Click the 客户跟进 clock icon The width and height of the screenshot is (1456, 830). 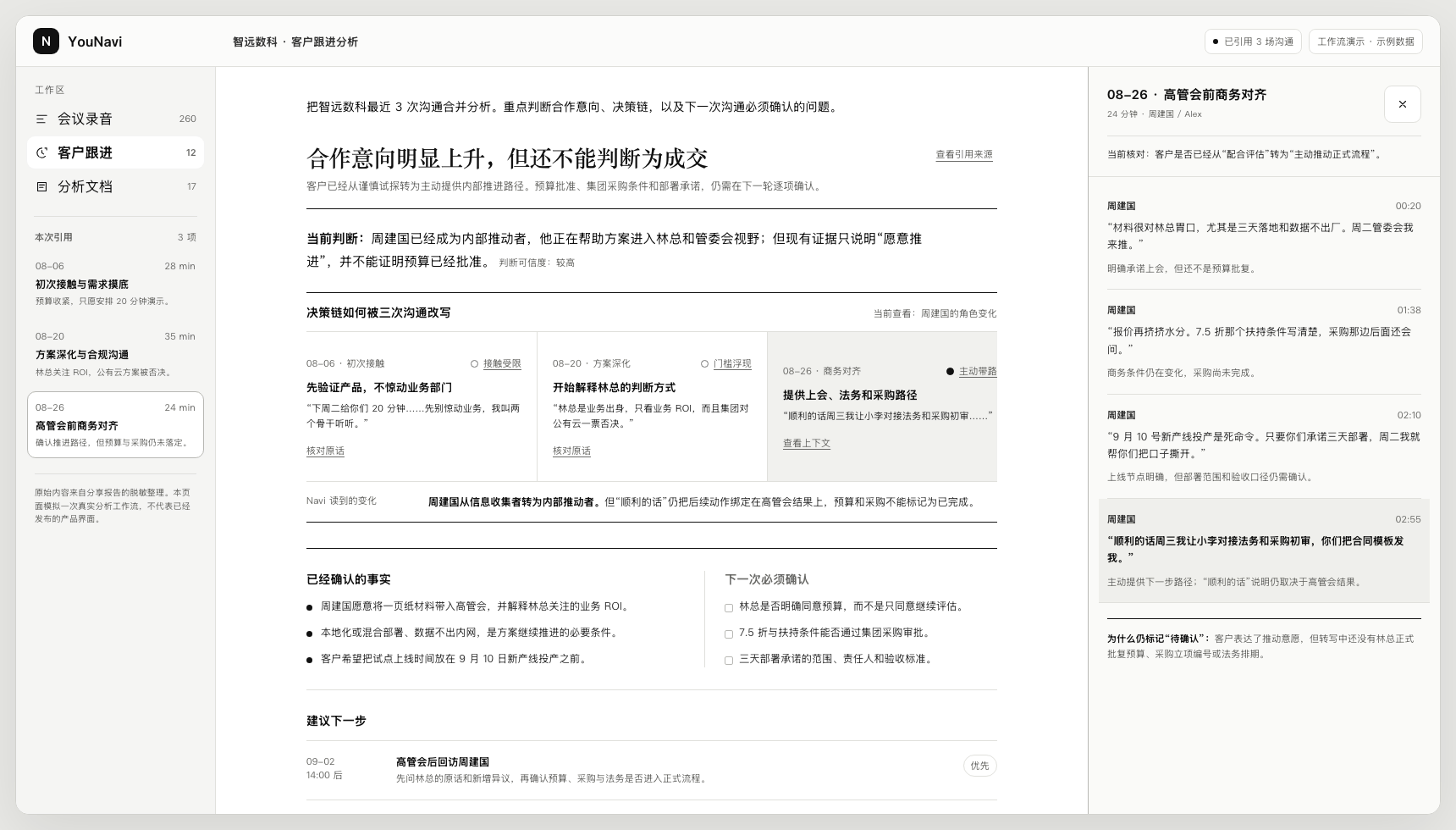(x=41, y=152)
